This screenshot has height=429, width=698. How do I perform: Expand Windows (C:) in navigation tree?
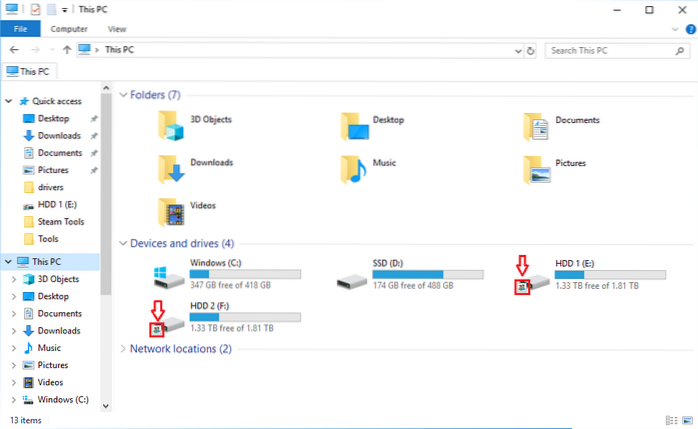[x=13, y=400]
